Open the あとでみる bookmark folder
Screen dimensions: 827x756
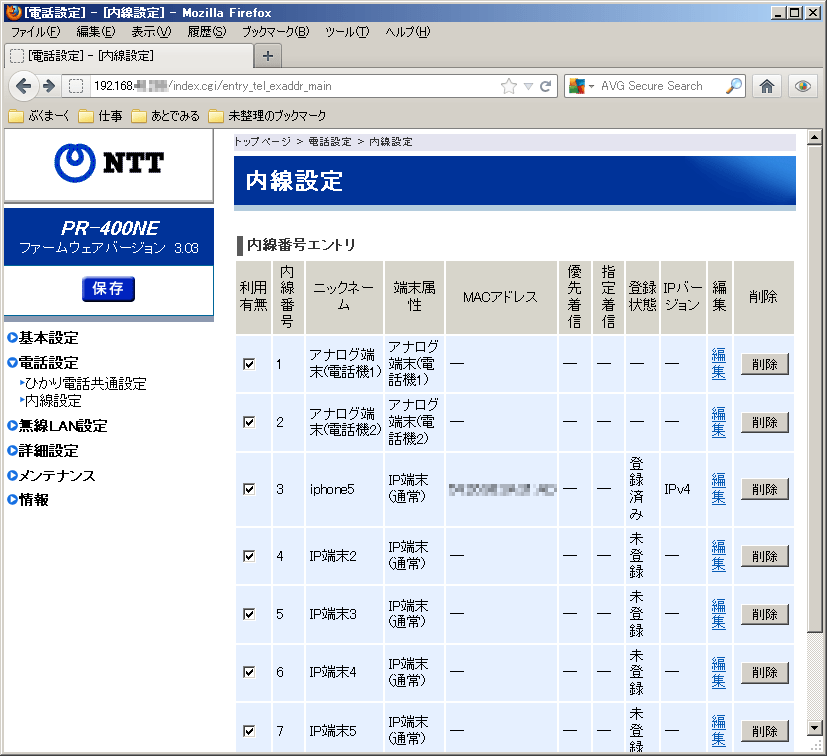[165, 116]
